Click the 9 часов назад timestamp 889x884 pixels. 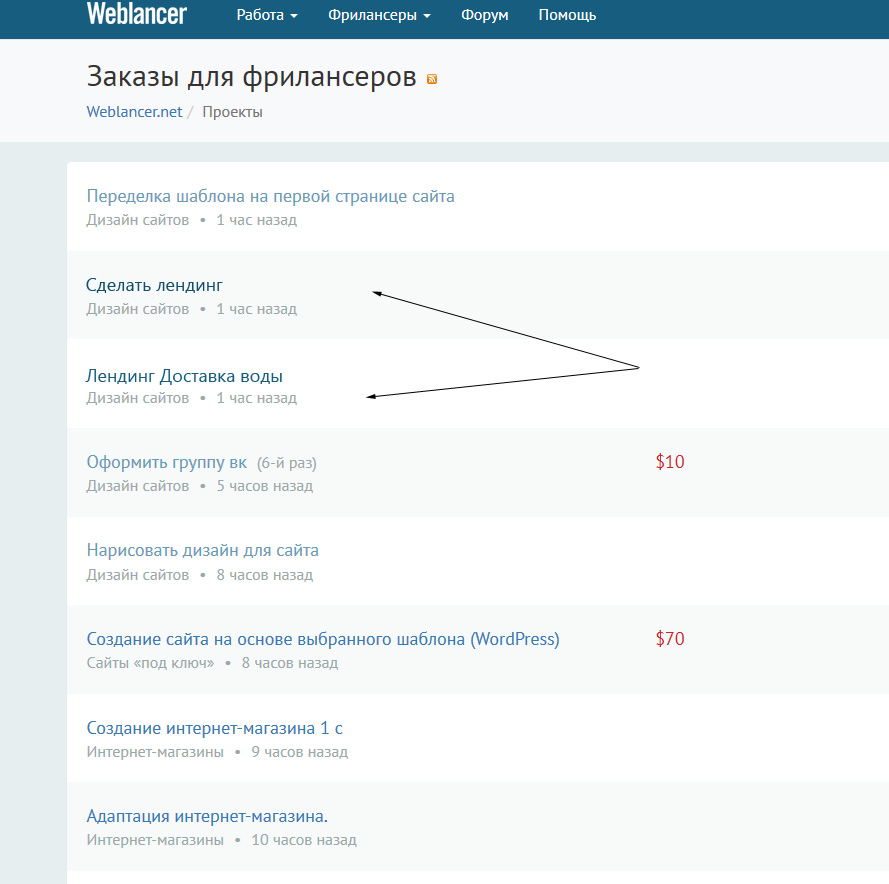(299, 752)
